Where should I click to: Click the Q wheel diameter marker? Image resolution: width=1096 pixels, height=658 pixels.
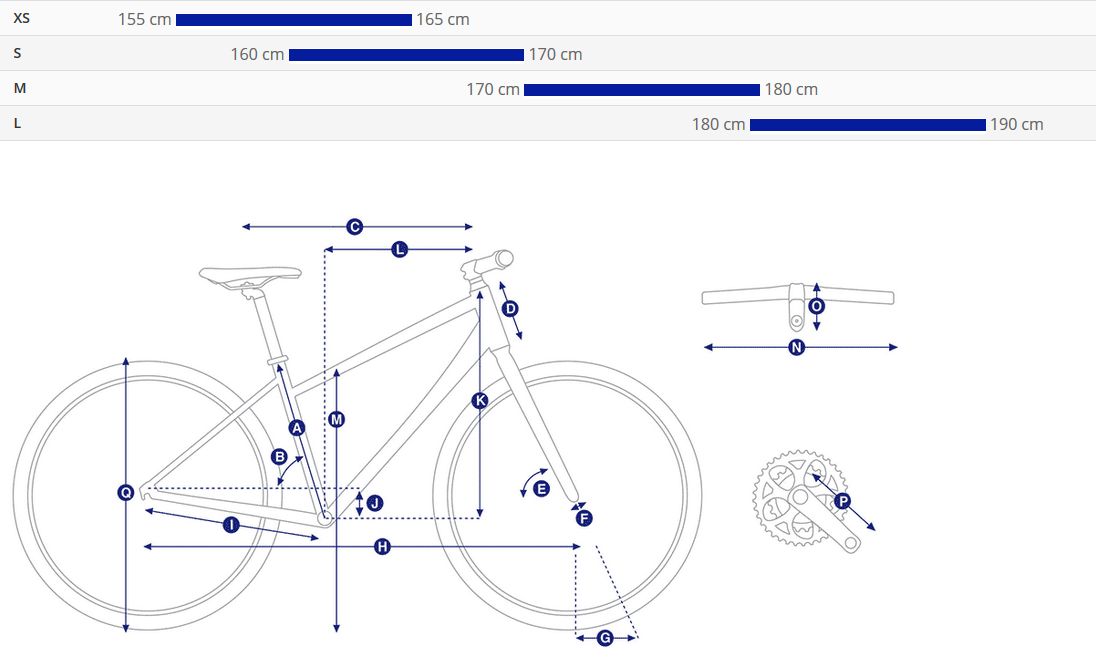coord(125,492)
